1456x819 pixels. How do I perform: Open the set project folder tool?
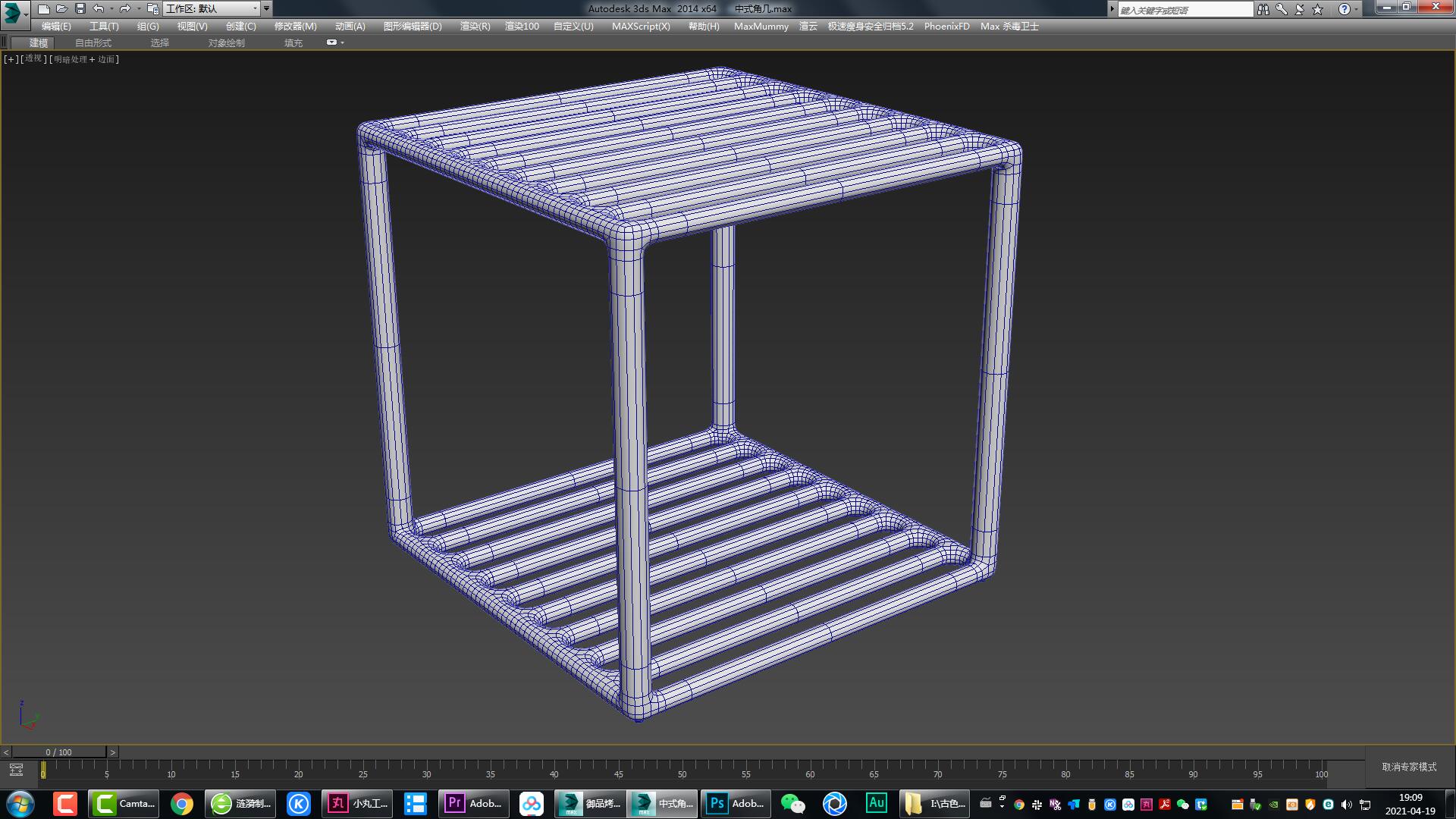click(x=152, y=9)
